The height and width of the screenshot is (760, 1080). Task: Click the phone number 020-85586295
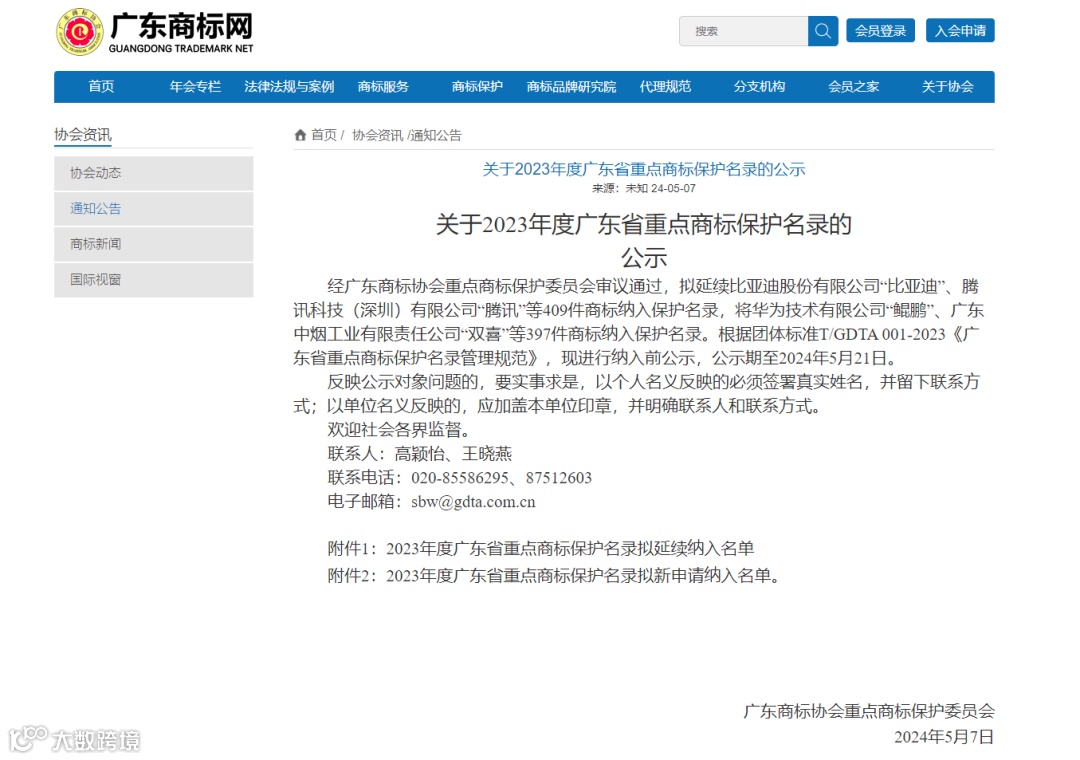click(x=459, y=477)
